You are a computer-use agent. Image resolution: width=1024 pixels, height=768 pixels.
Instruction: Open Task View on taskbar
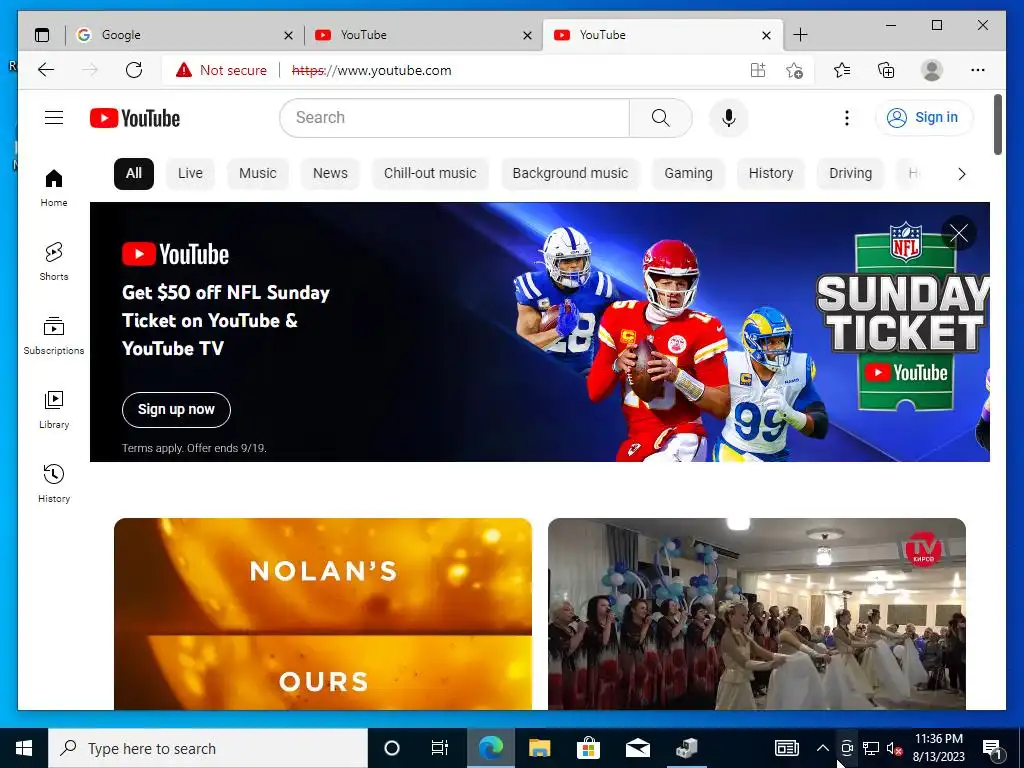[440, 748]
